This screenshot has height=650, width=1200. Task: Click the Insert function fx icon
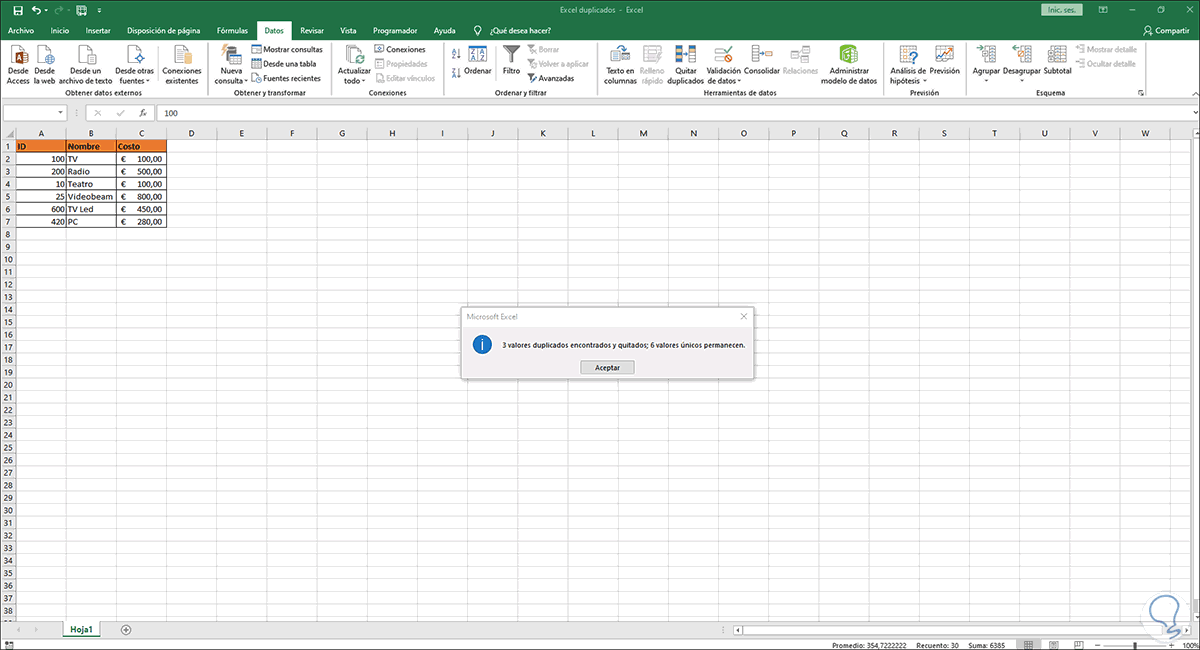[x=143, y=113]
